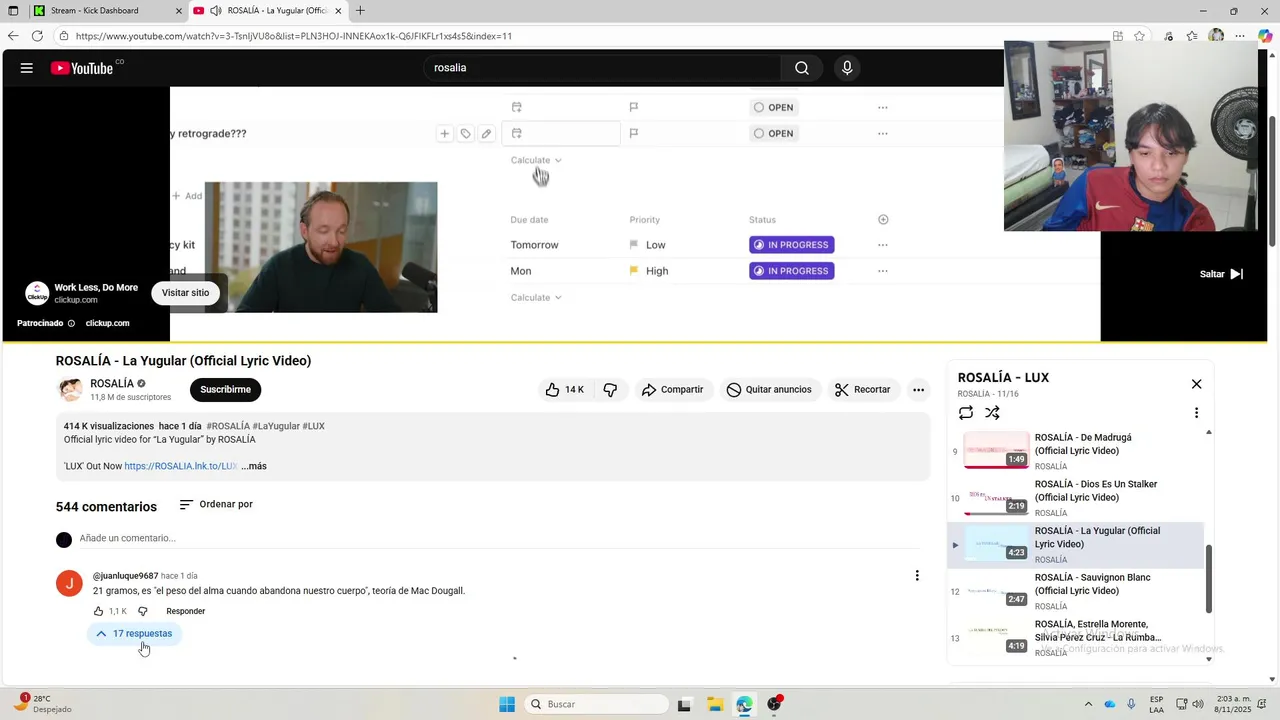Open the clickup.com sponsor link

[x=108, y=323]
